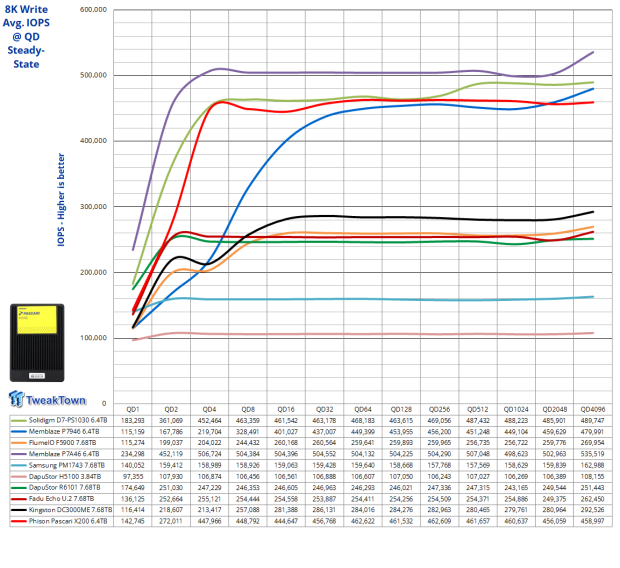The image size is (620, 568).
Task: Click the Kingston QD32 value 286,131
Action: (324, 510)
